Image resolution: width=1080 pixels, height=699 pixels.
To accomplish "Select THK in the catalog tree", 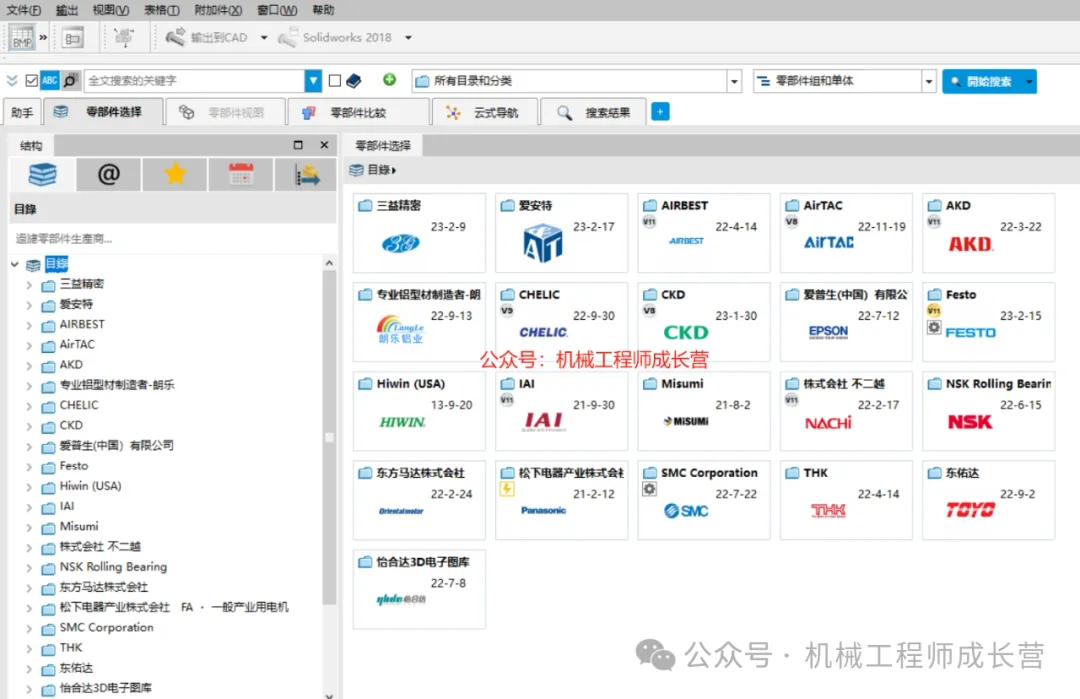I will pyautogui.click(x=70, y=647).
